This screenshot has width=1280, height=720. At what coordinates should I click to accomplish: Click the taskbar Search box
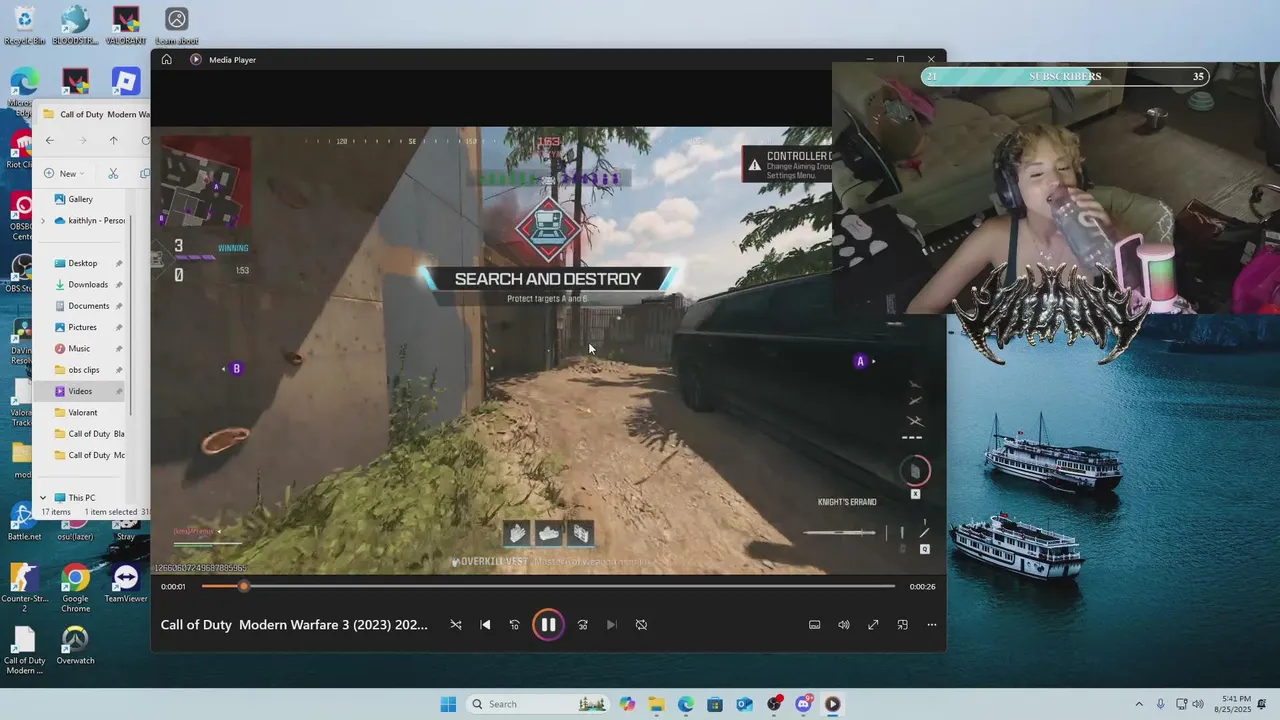(x=538, y=704)
